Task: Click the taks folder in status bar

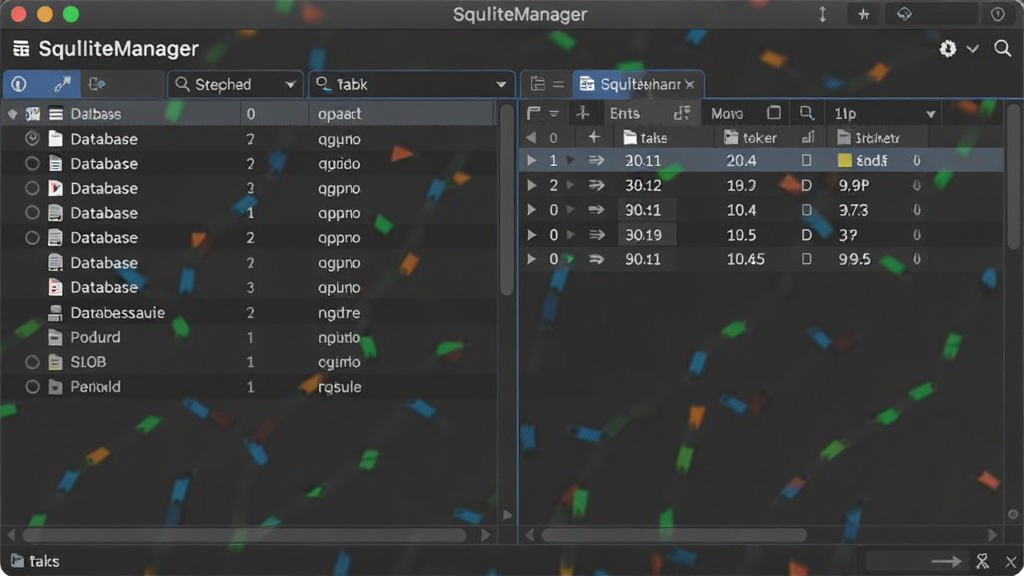Action: [x=35, y=561]
